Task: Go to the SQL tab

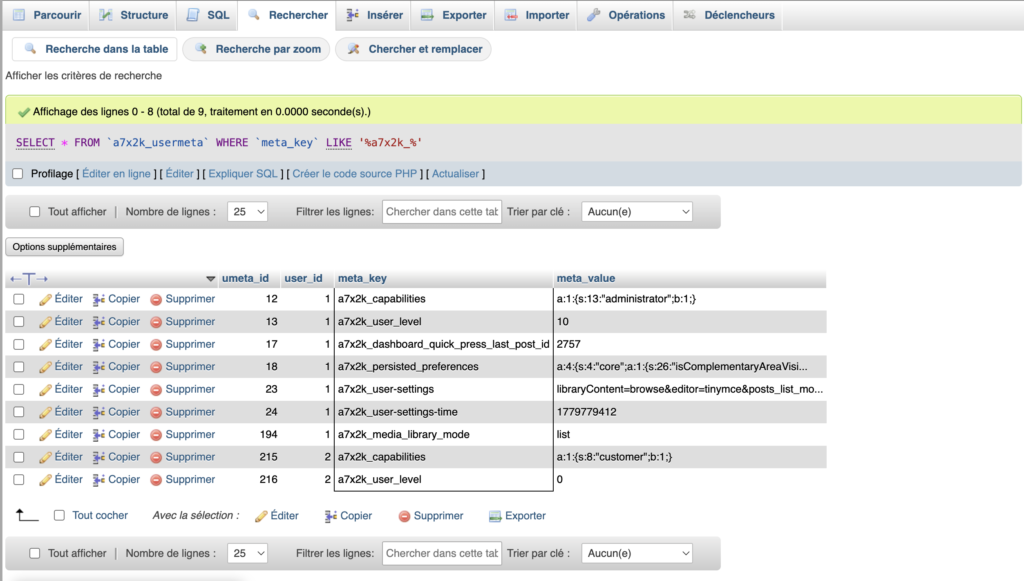Action: (207, 15)
